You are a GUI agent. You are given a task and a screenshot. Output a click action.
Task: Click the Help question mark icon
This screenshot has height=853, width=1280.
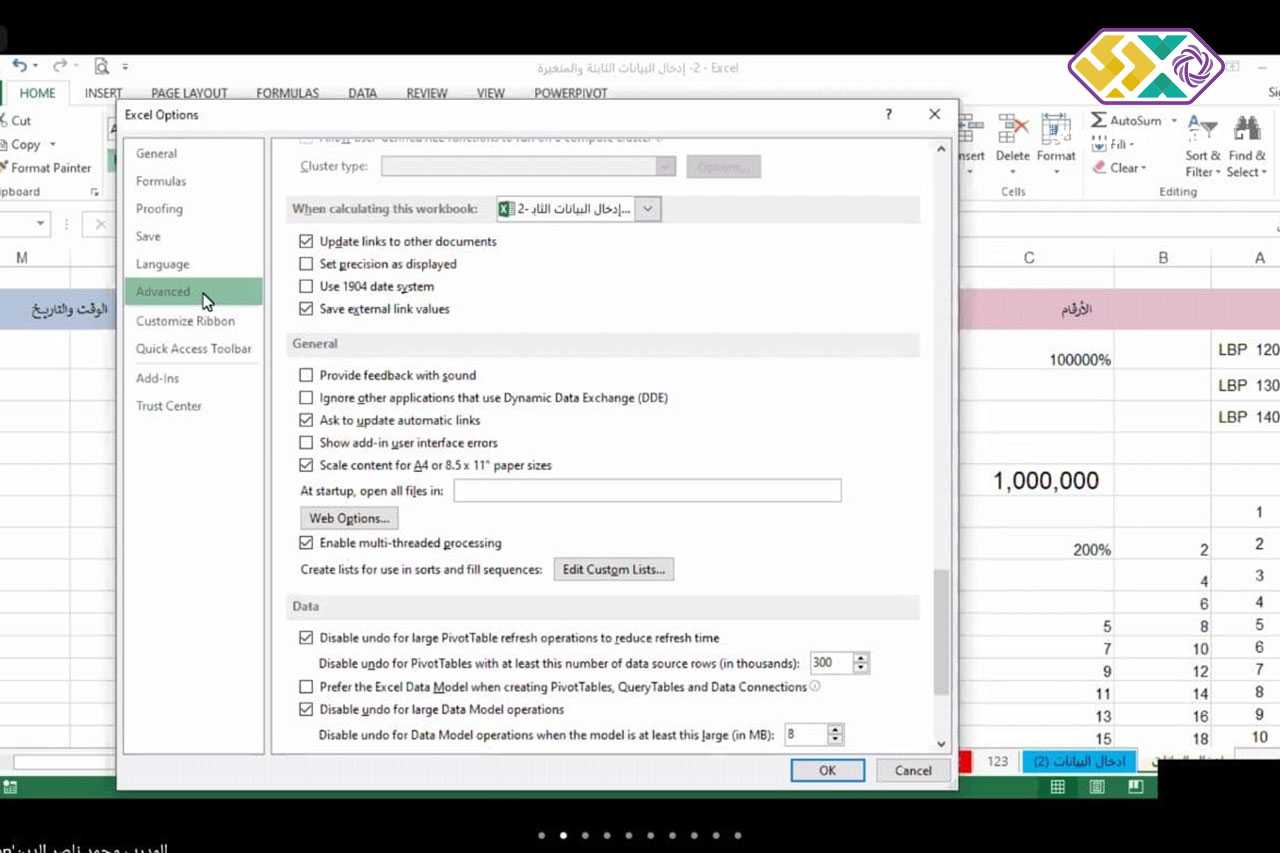[888, 115]
